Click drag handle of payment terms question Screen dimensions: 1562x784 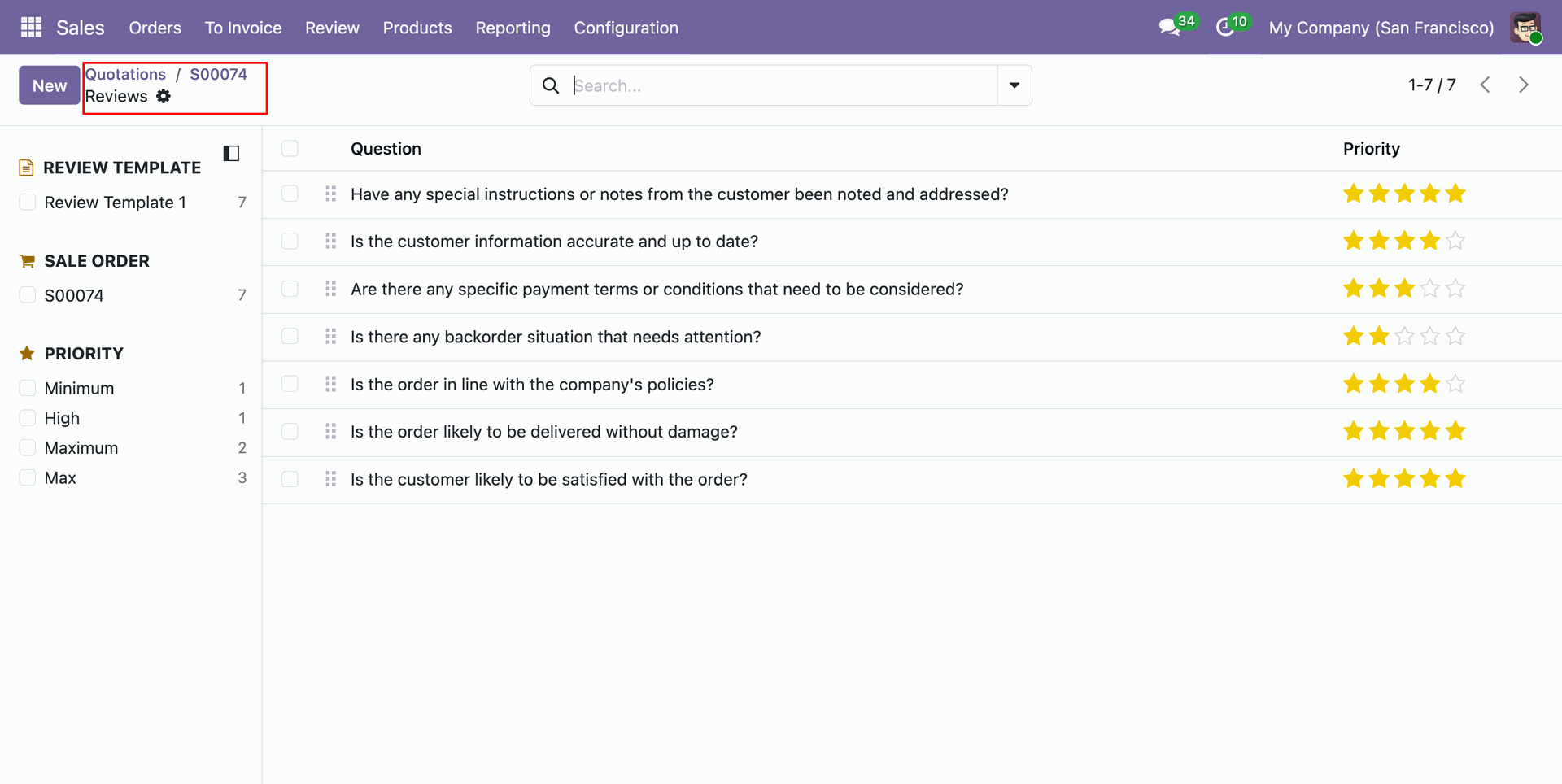(330, 289)
